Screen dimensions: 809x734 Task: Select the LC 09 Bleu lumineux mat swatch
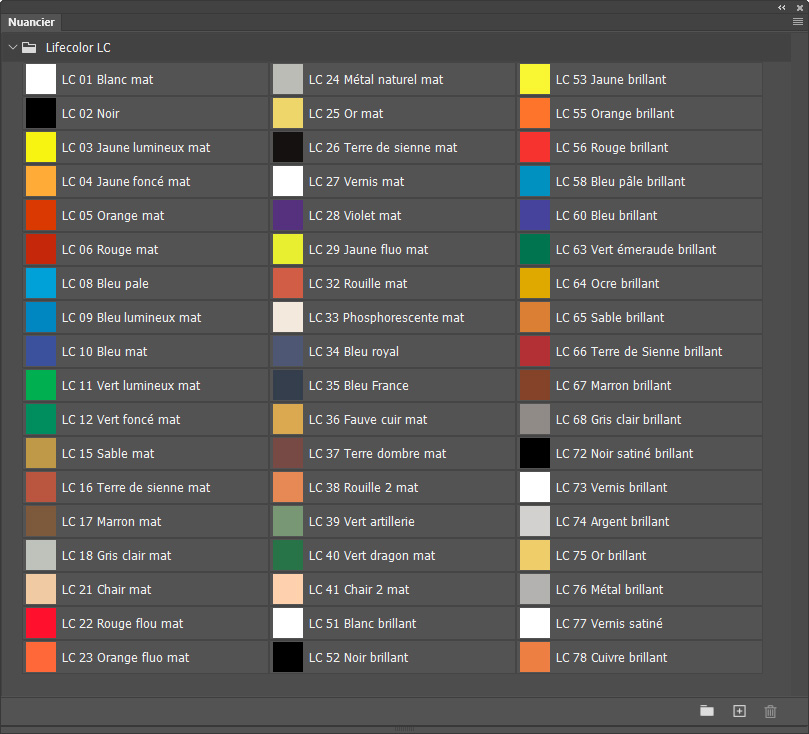[x=41, y=318]
